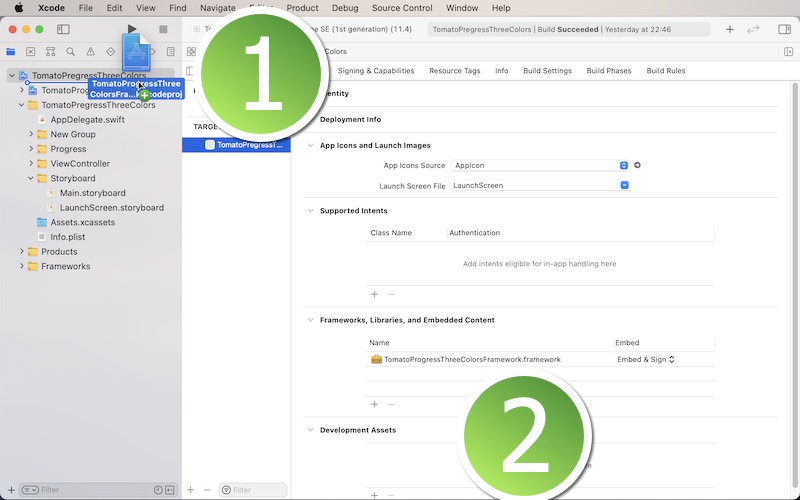Select Main.storyboard file
This screenshot has width=800, height=500.
pos(92,193)
